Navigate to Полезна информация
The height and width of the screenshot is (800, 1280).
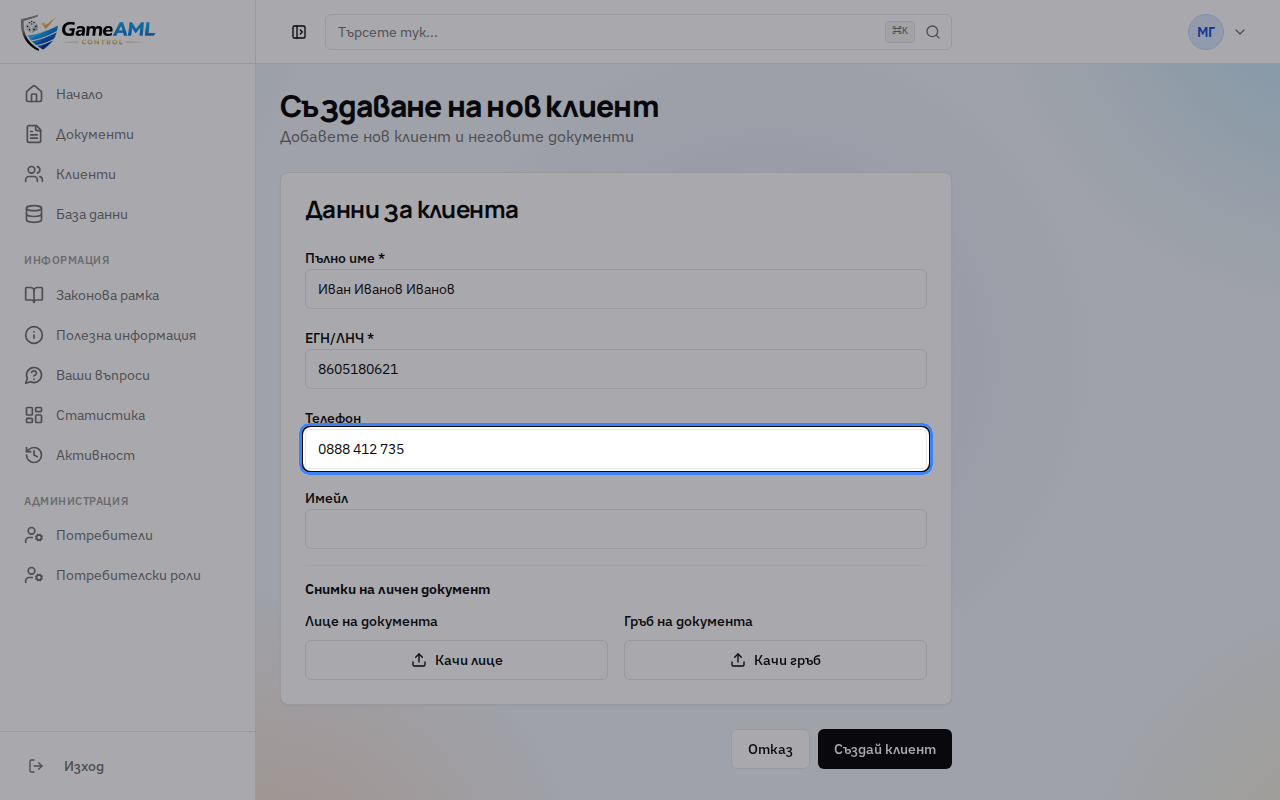[128, 335]
